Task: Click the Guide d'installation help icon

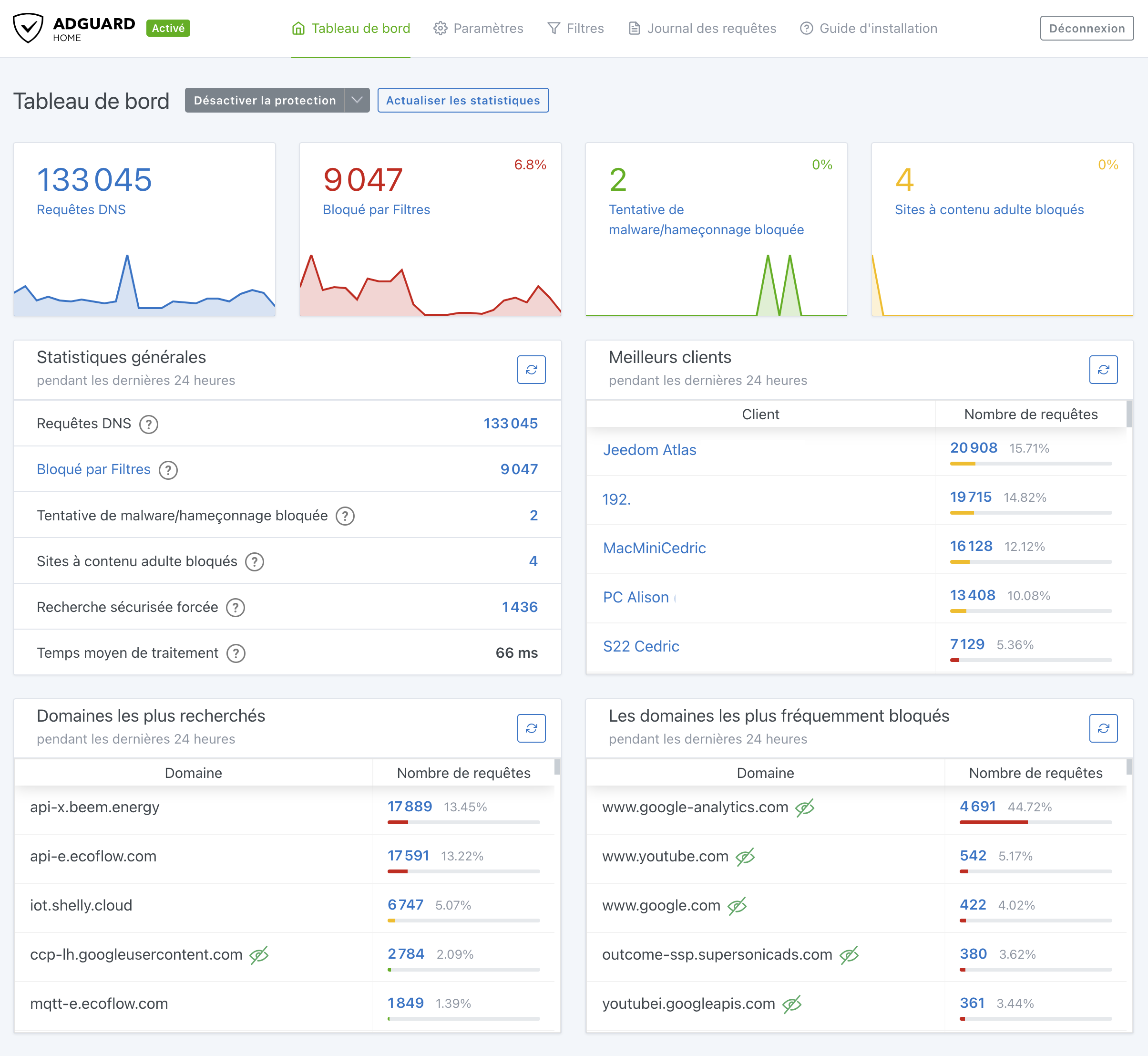Action: (806, 29)
